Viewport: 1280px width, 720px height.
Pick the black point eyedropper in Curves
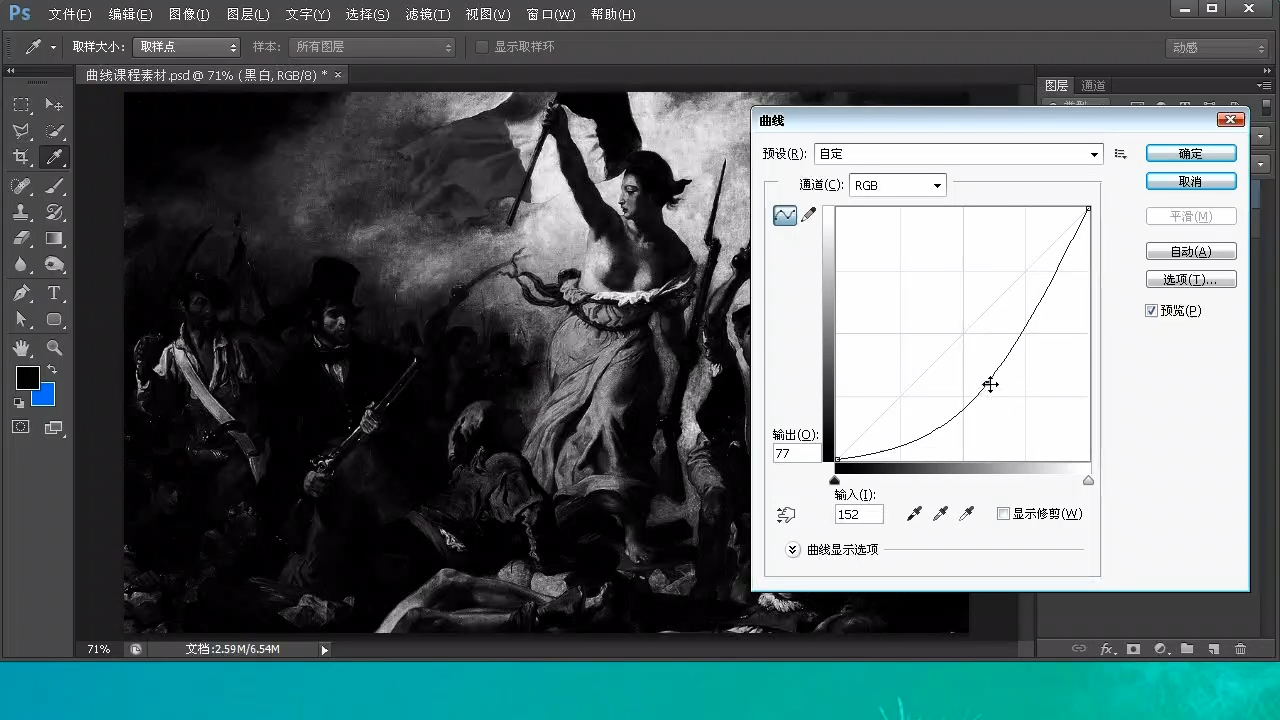(x=914, y=514)
